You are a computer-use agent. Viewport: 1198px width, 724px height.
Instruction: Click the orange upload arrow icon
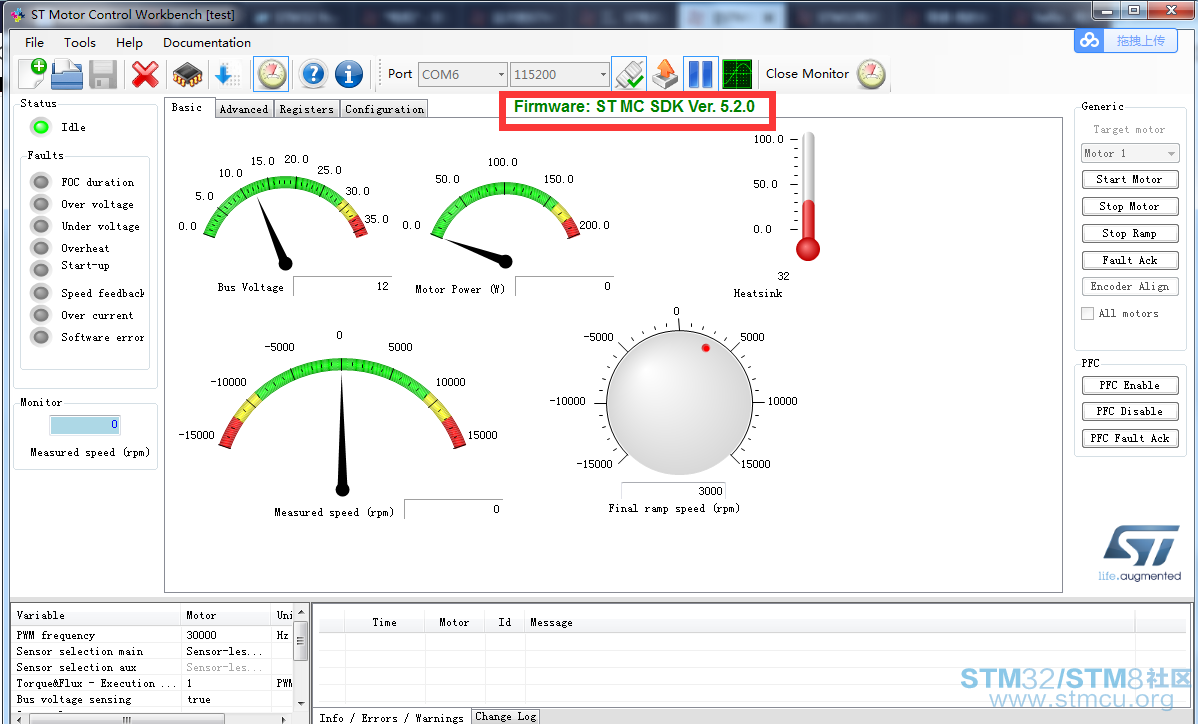[665, 74]
